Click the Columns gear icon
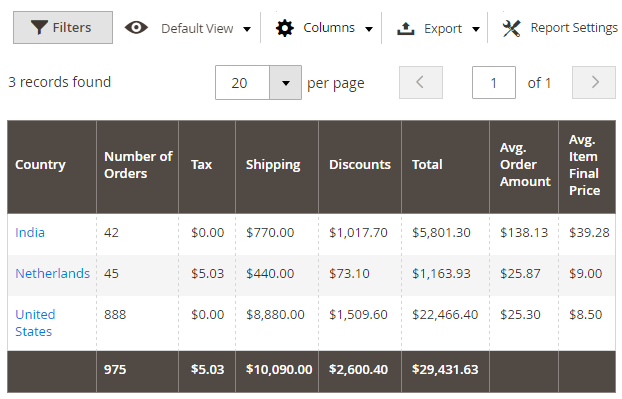622x399 pixels. 284,28
